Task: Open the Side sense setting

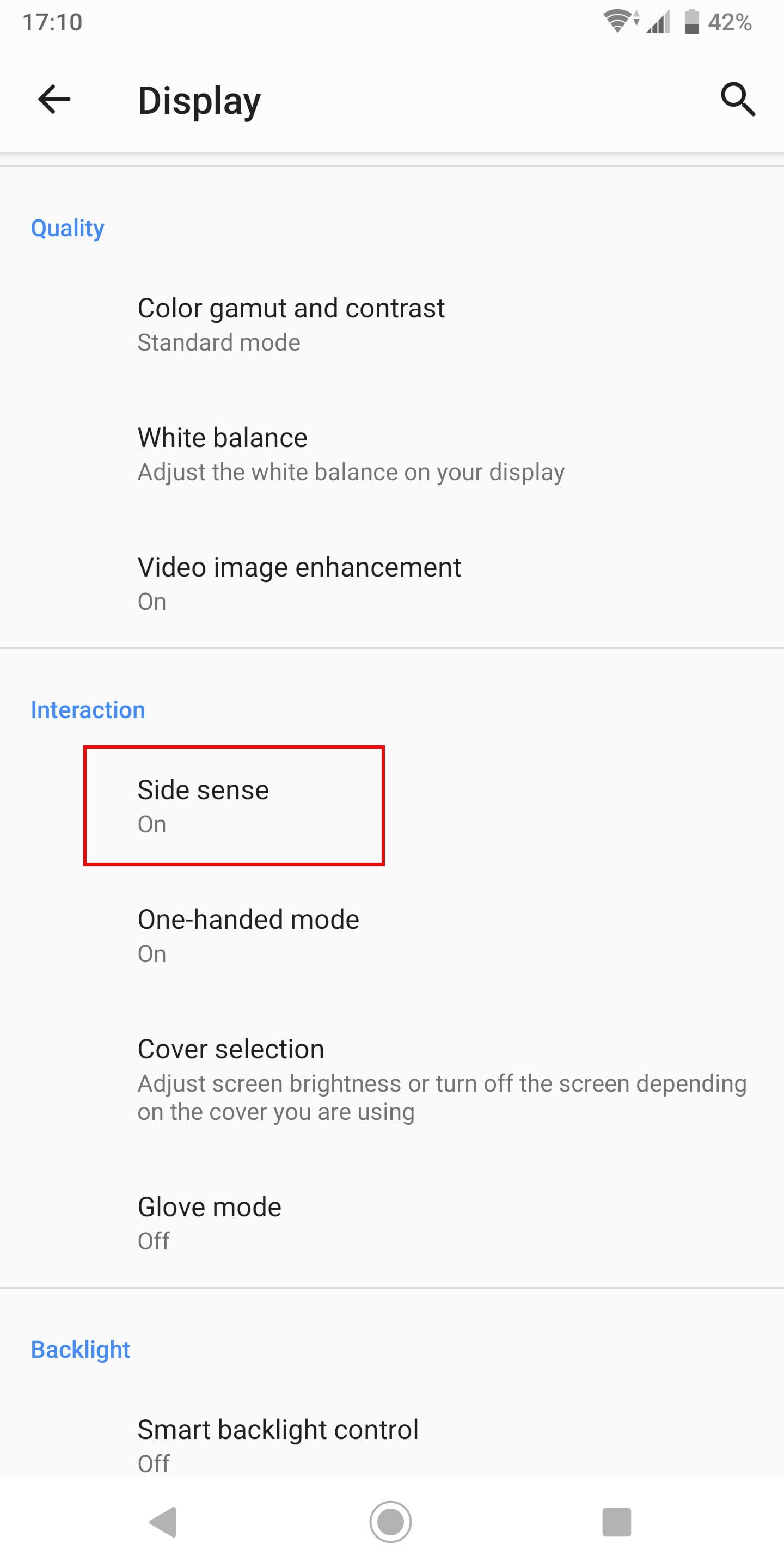Action: pyautogui.click(x=392, y=806)
